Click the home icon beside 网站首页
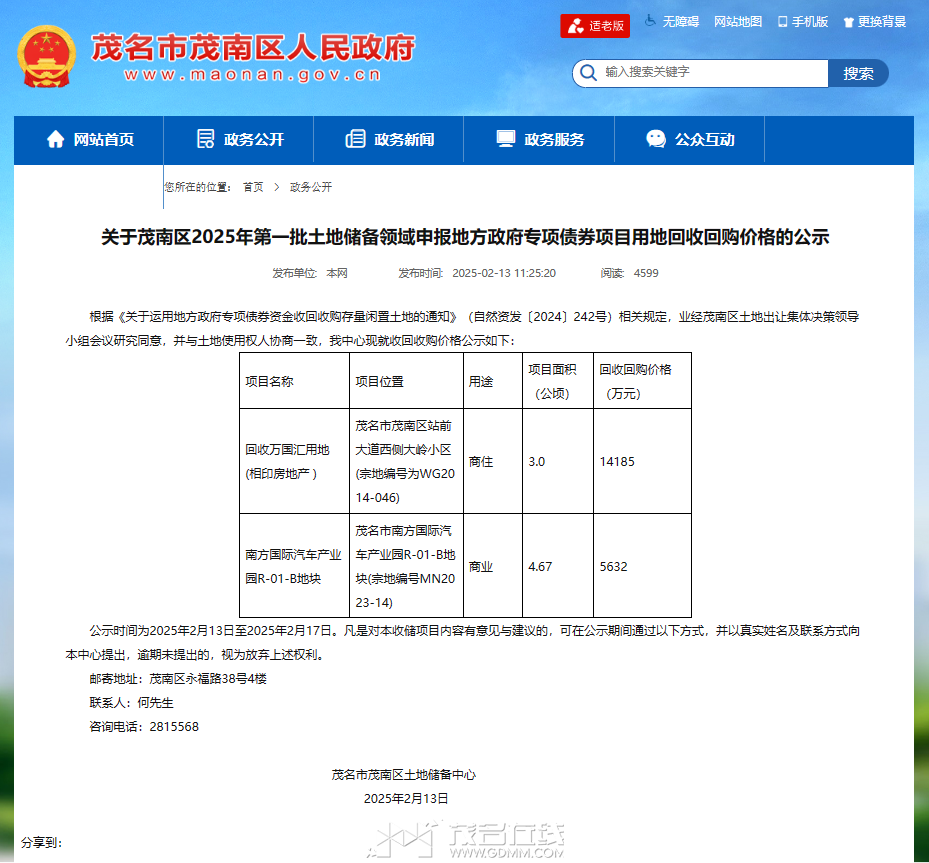This screenshot has width=929, height=863. coord(56,139)
